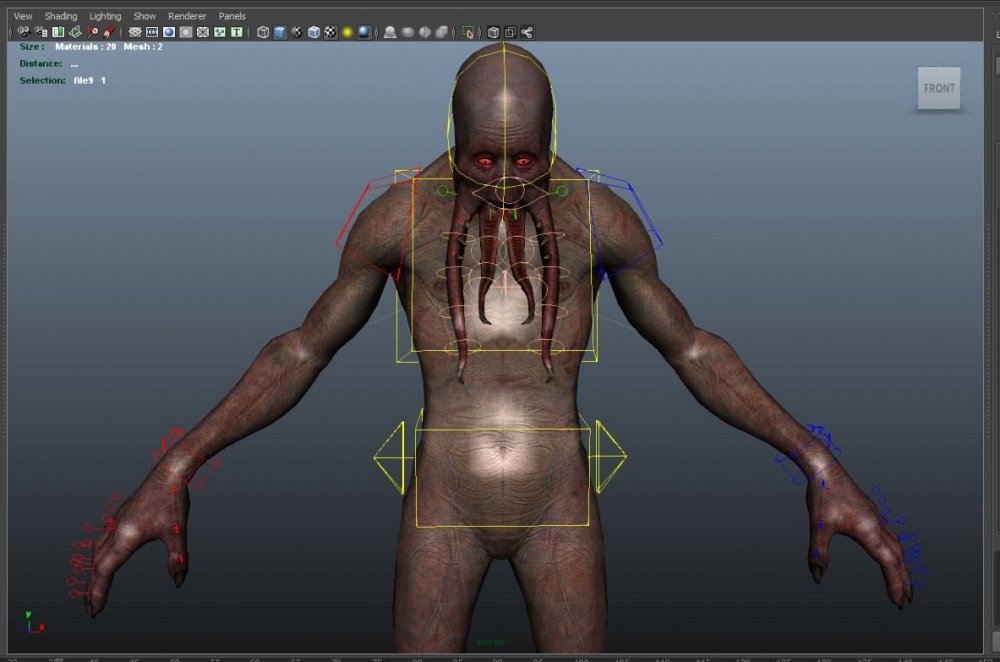The height and width of the screenshot is (662, 1000).
Task: Open the camera attributes icon
Action: pyautogui.click(x=41, y=32)
